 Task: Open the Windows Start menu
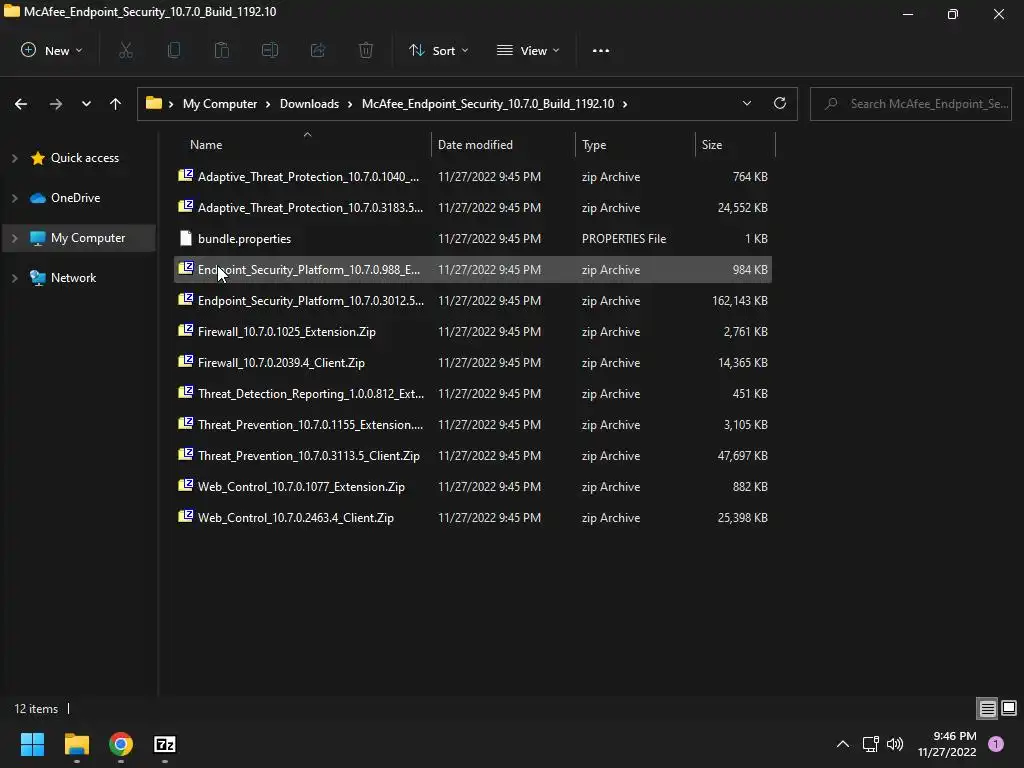pyautogui.click(x=32, y=744)
